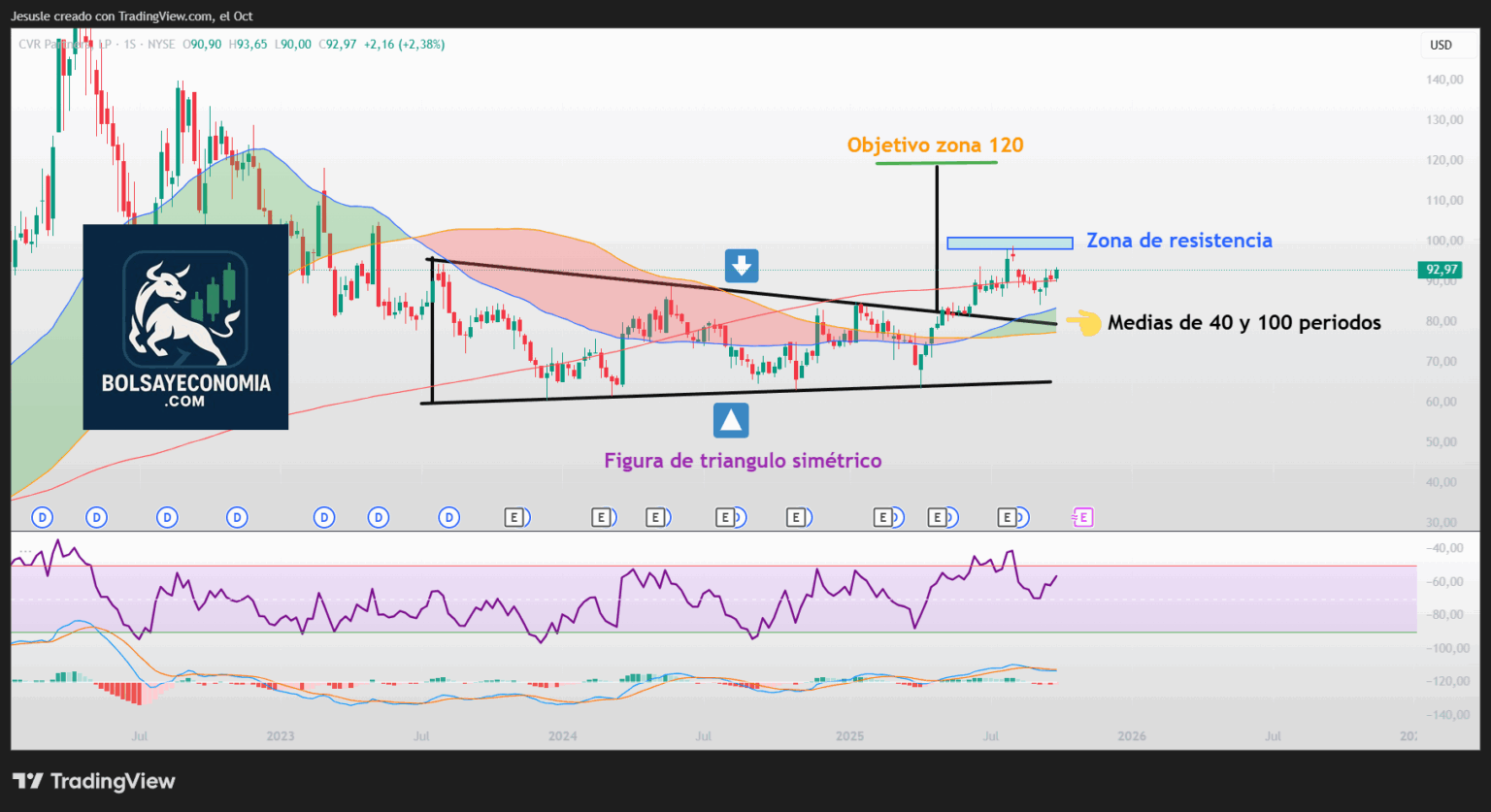This screenshot has width=1491, height=812.
Task: Click the yellow pointing-hand icon near the moving averages
Action: 1083,323
